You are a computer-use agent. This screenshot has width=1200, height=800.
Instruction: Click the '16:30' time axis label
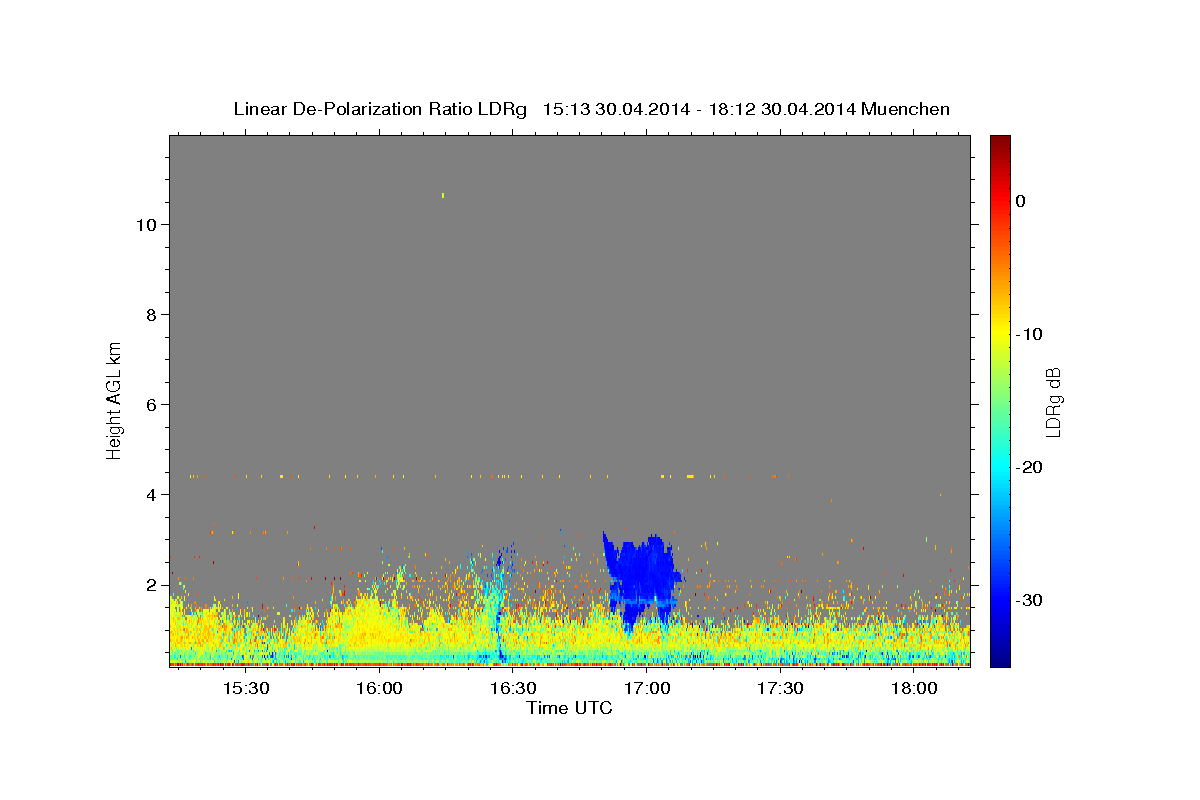click(x=513, y=688)
